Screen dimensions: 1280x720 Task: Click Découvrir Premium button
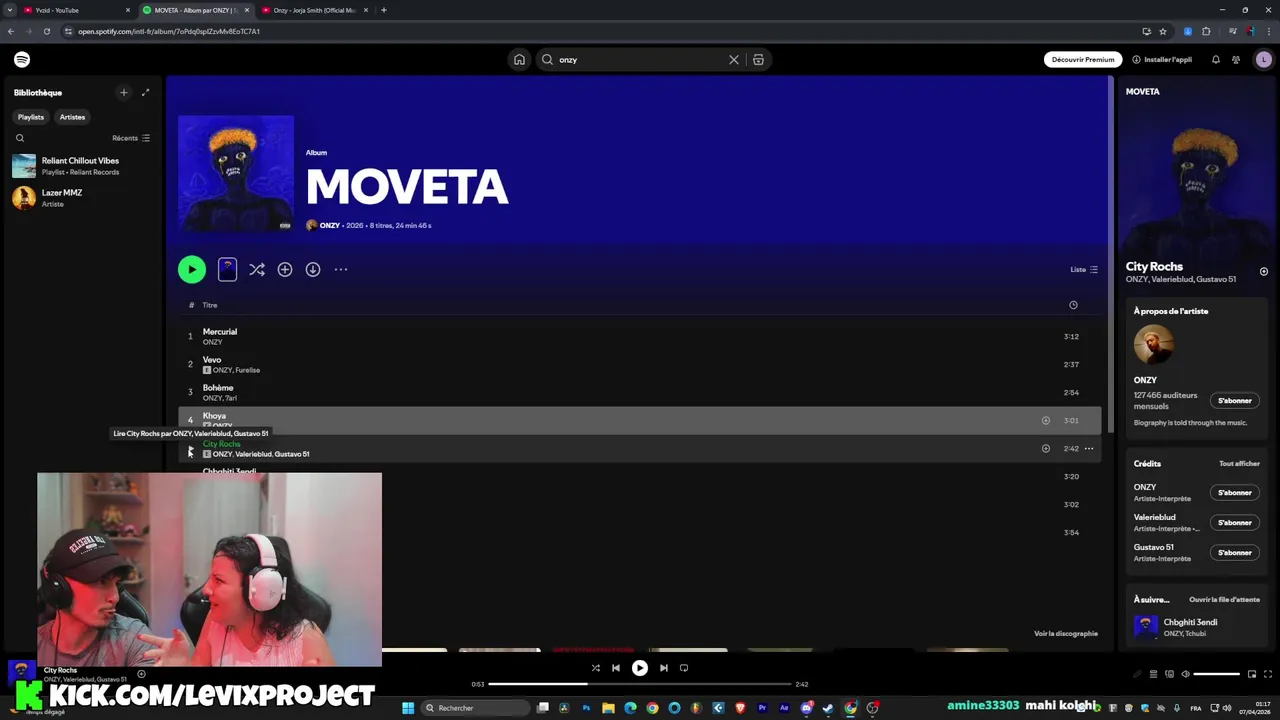(x=1083, y=60)
